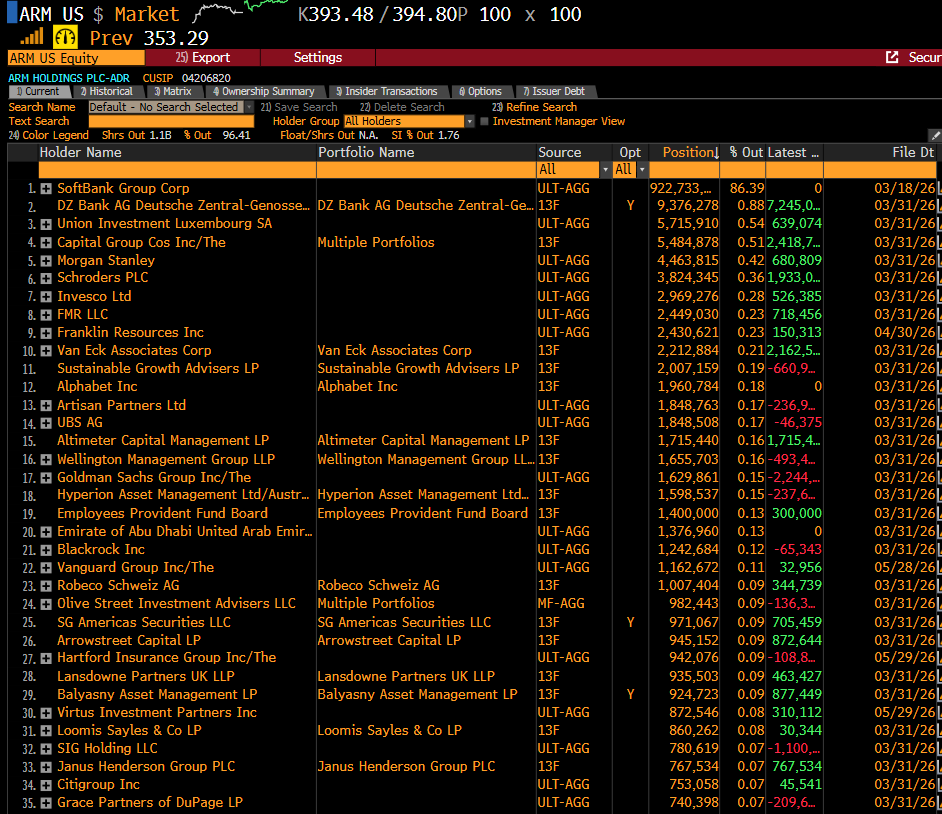Expand the Franklin Resources Inc row
Screen dimensions: 942x814
[x=46, y=333]
